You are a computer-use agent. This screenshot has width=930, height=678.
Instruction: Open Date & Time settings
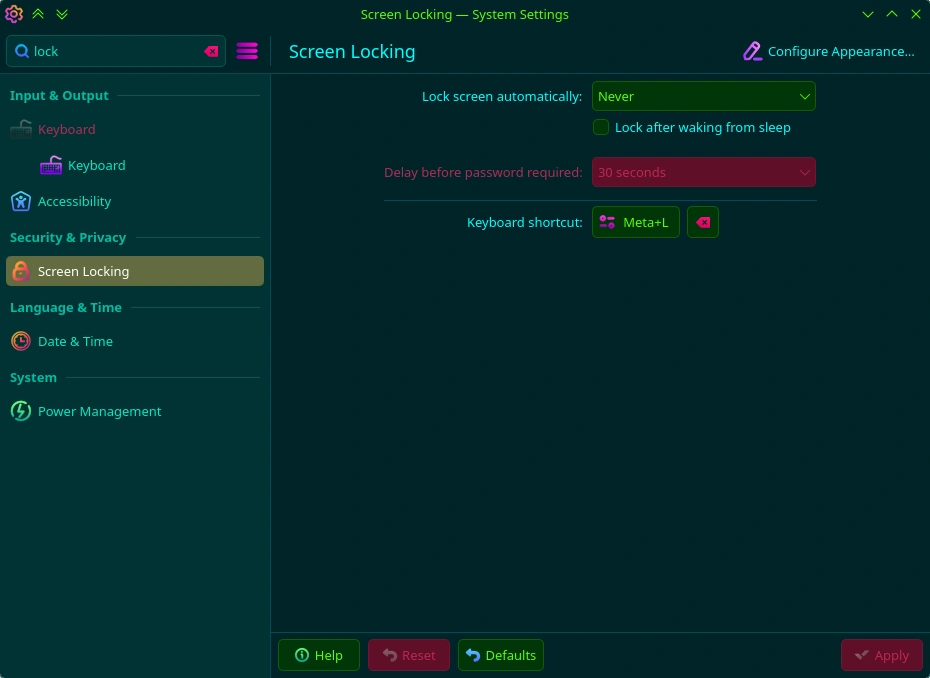(135, 341)
